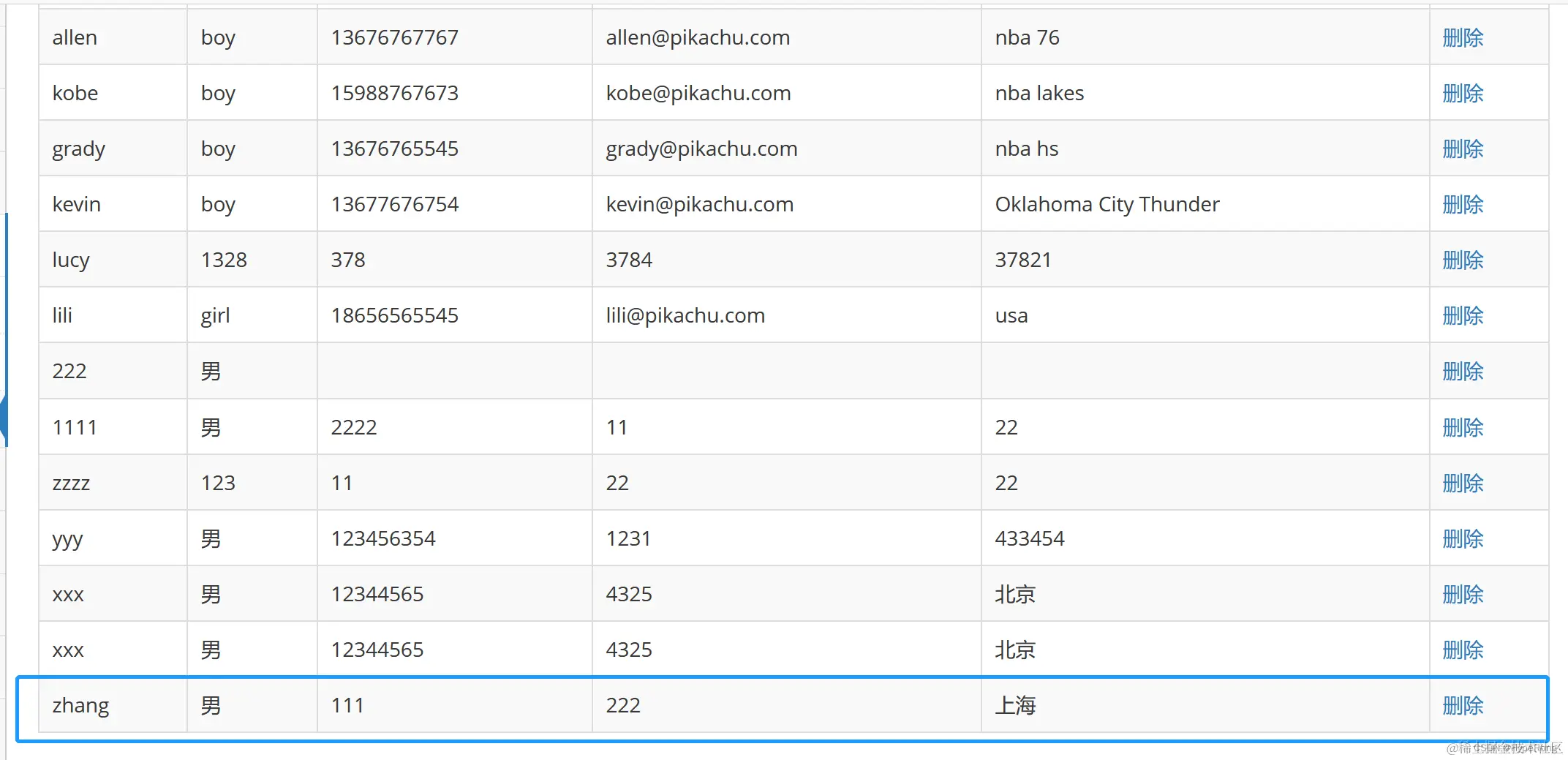Click phone number 13676767767

point(394,37)
